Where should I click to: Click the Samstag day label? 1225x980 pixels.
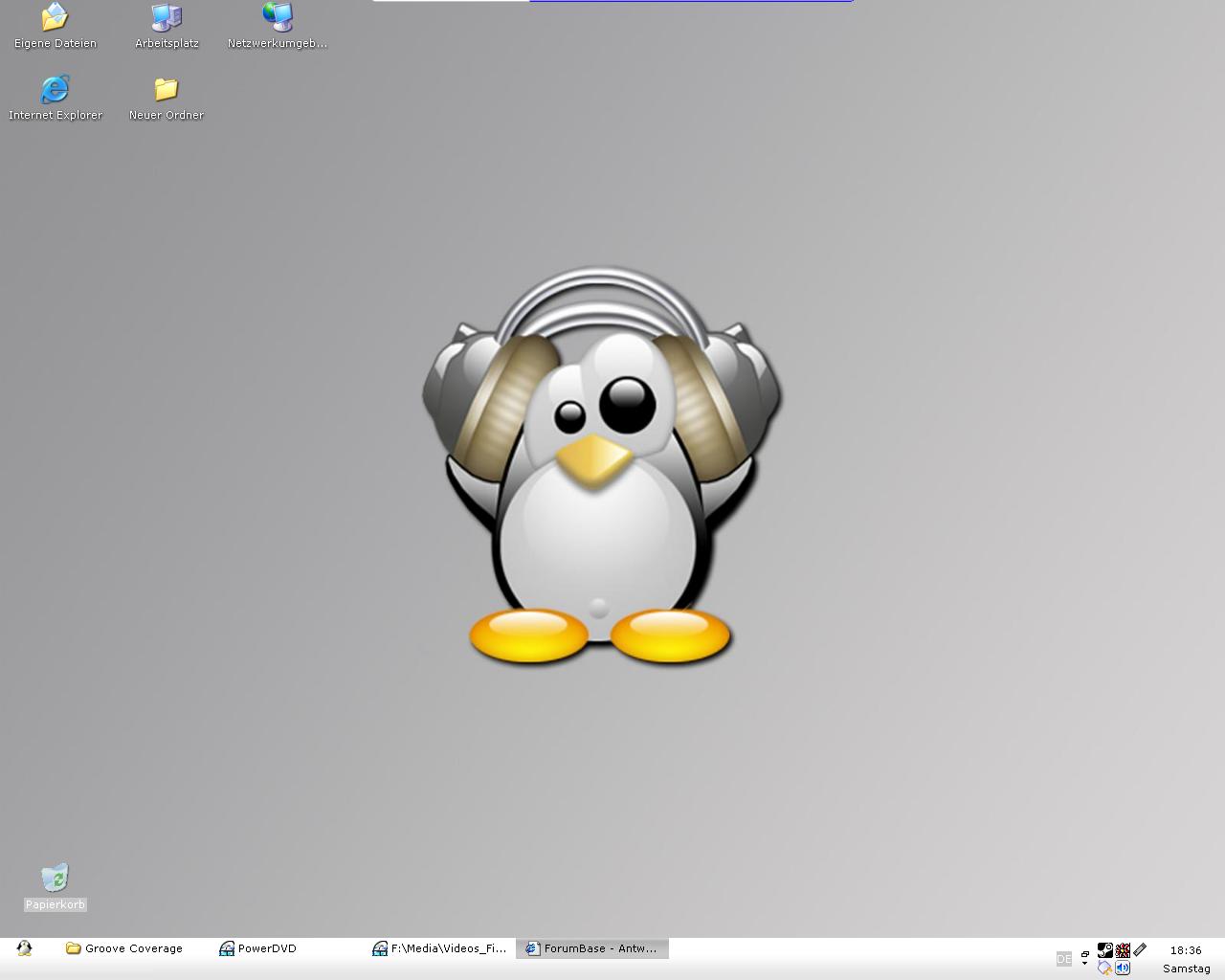coord(1187,969)
